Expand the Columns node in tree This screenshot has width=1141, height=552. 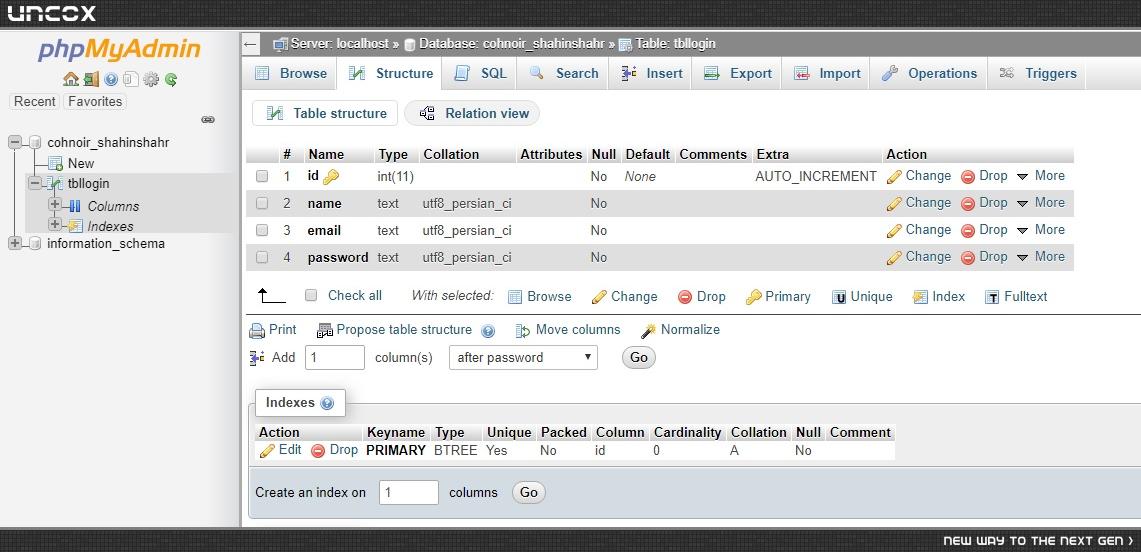pos(55,204)
